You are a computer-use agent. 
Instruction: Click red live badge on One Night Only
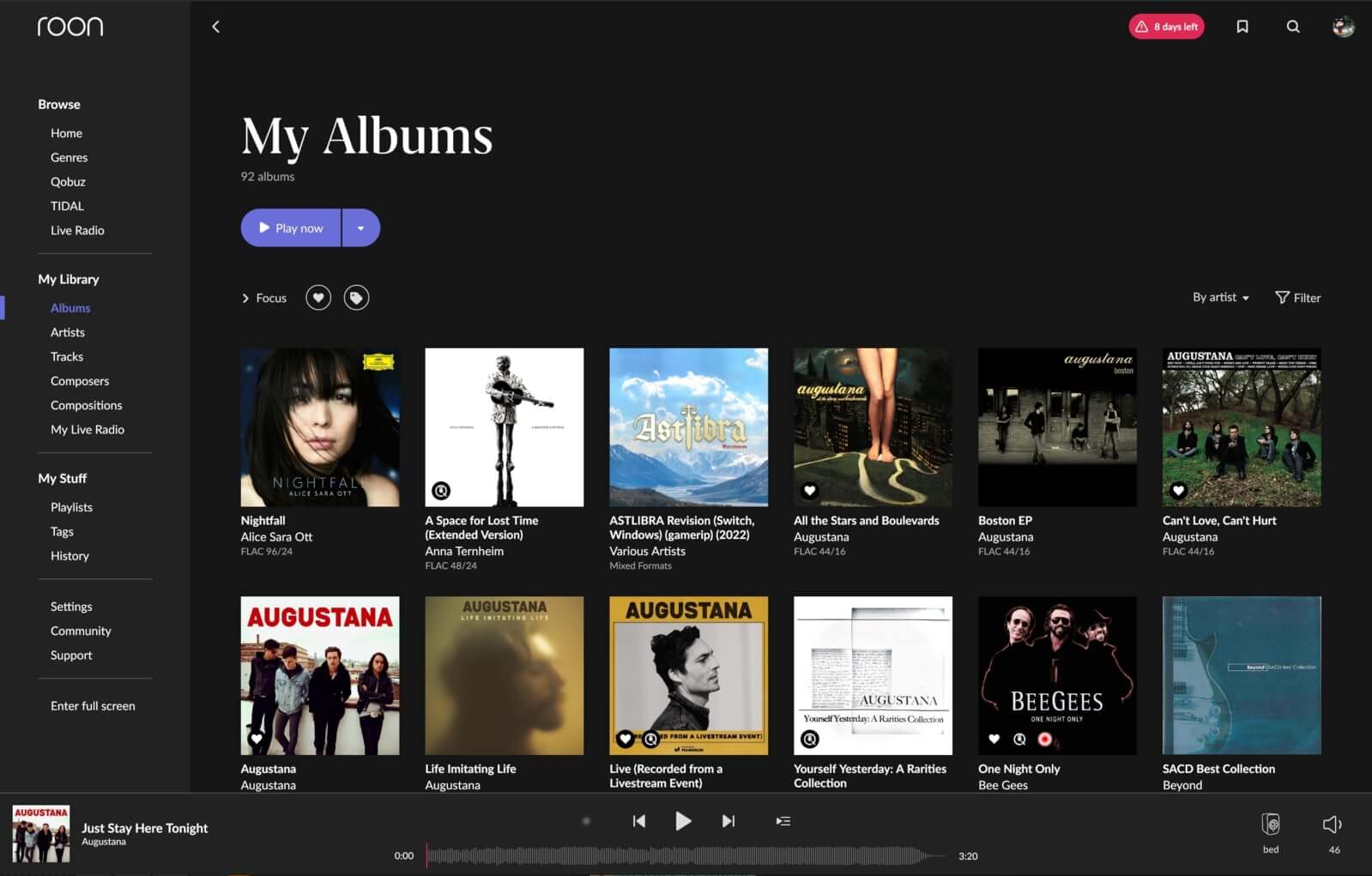[x=1044, y=739]
